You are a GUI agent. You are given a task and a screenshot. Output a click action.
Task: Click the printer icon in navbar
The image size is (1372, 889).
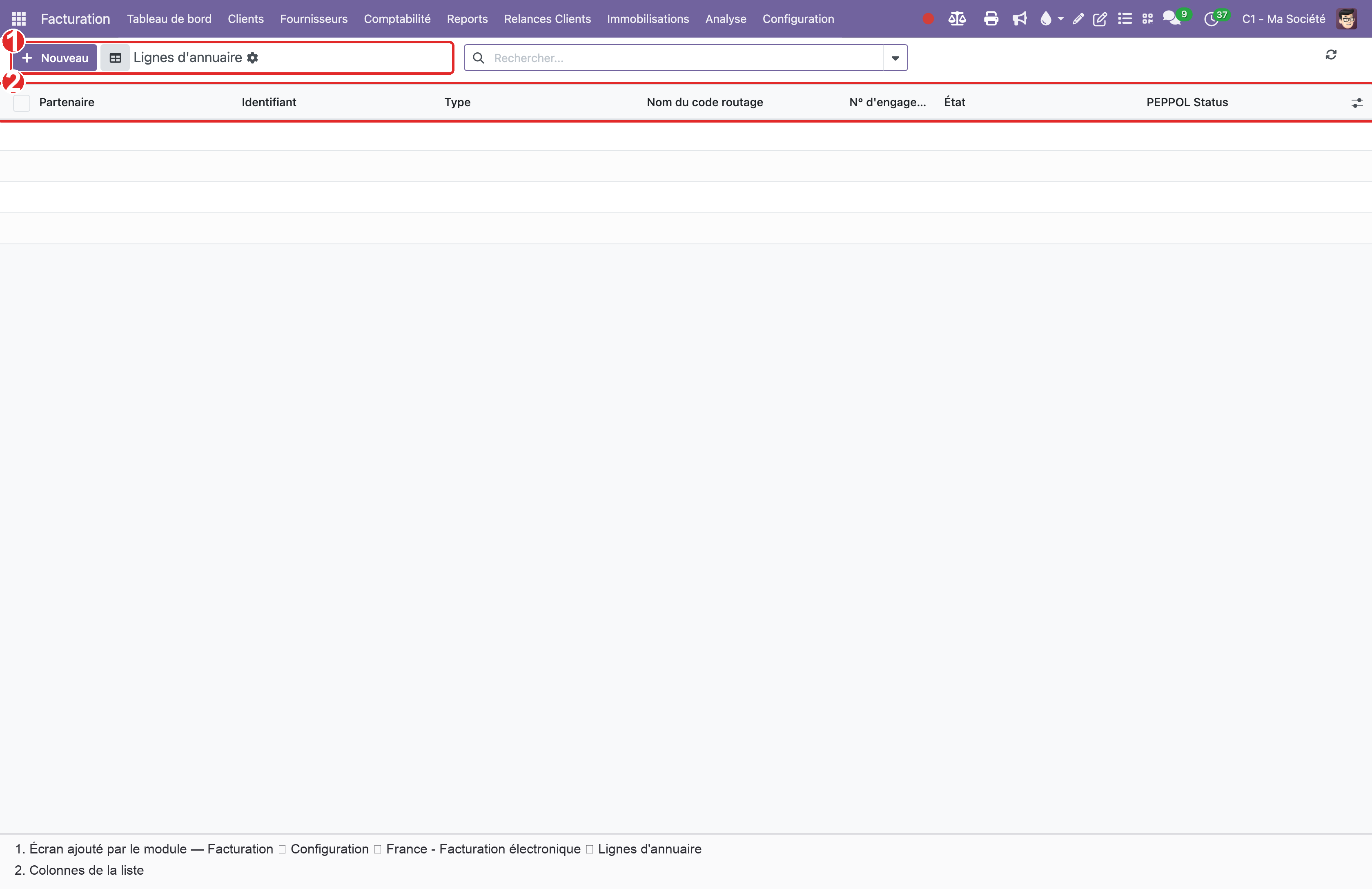991,19
